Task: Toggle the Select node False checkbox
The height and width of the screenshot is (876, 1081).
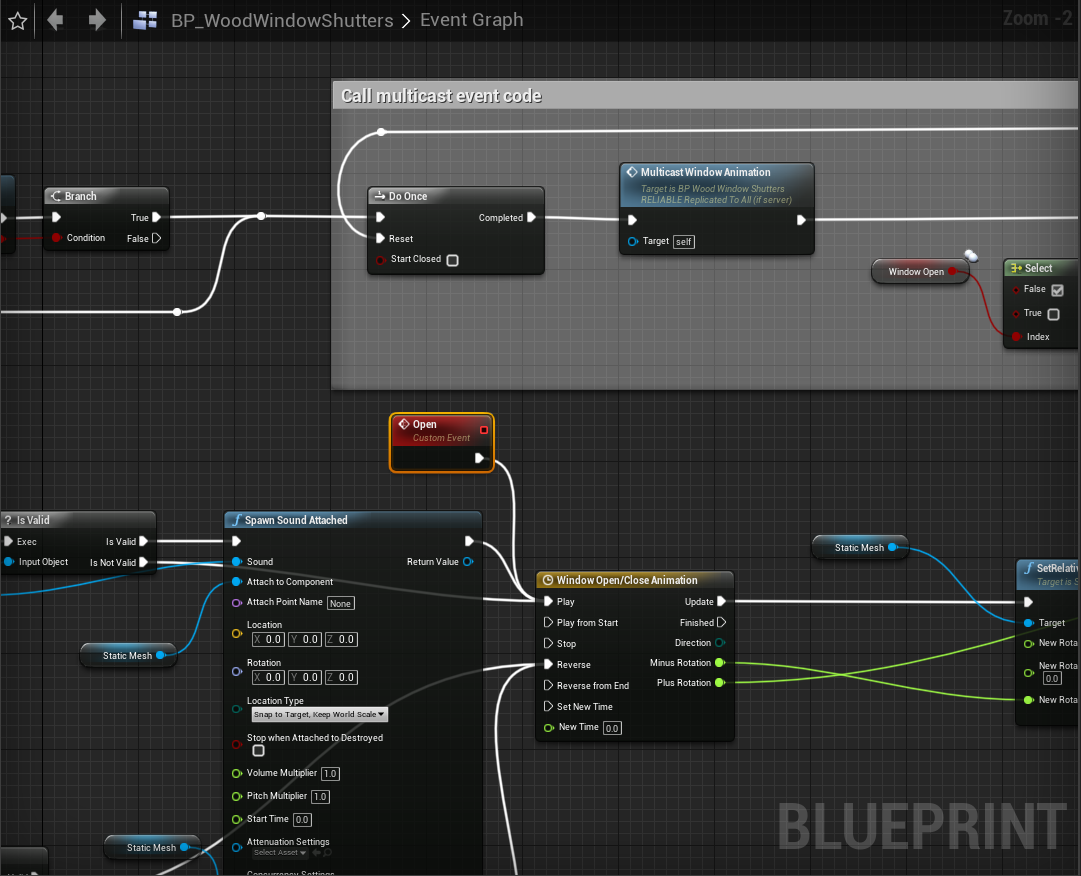Action: 1057,290
